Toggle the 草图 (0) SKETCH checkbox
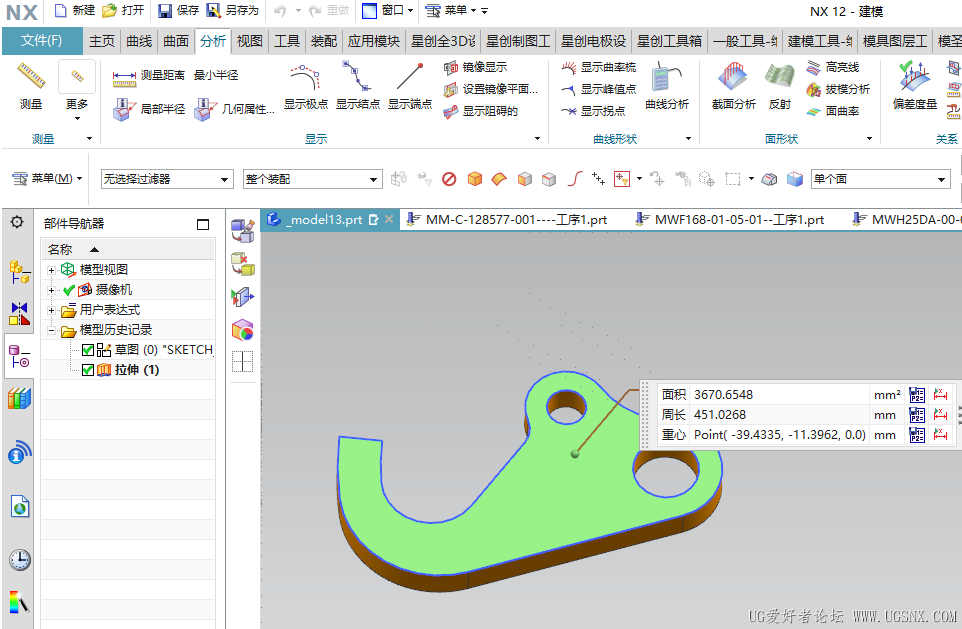 click(88, 350)
